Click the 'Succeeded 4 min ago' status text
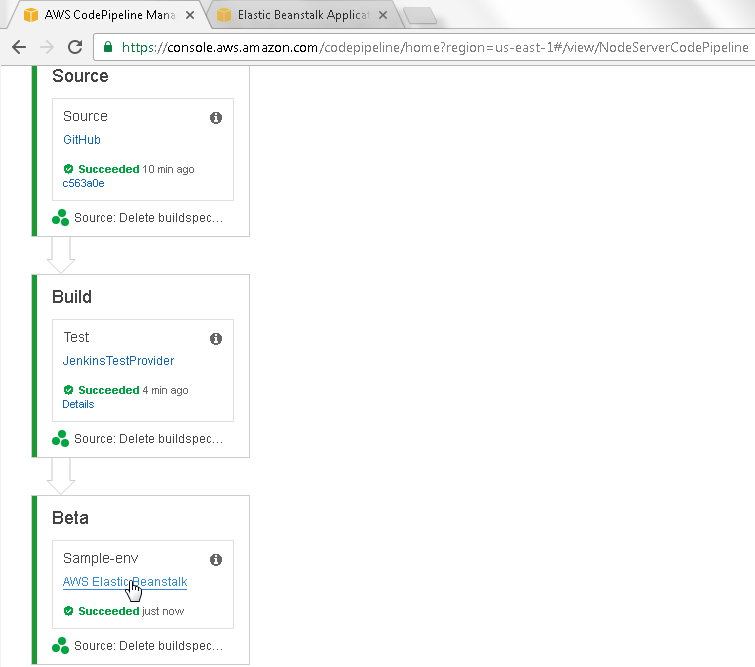This screenshot has width=755, height=667. pyautogui.click(x=133, y=390)
